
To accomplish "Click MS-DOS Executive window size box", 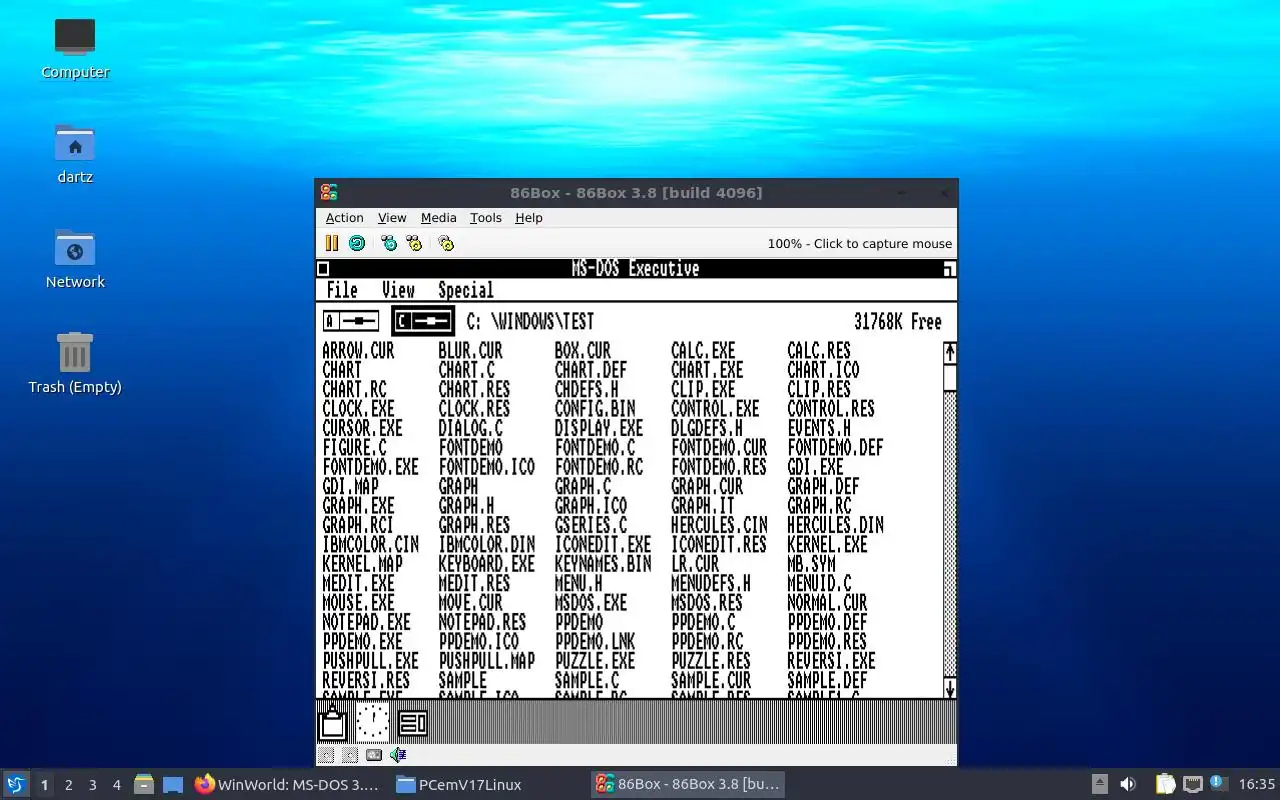I will tap(949, 268).
